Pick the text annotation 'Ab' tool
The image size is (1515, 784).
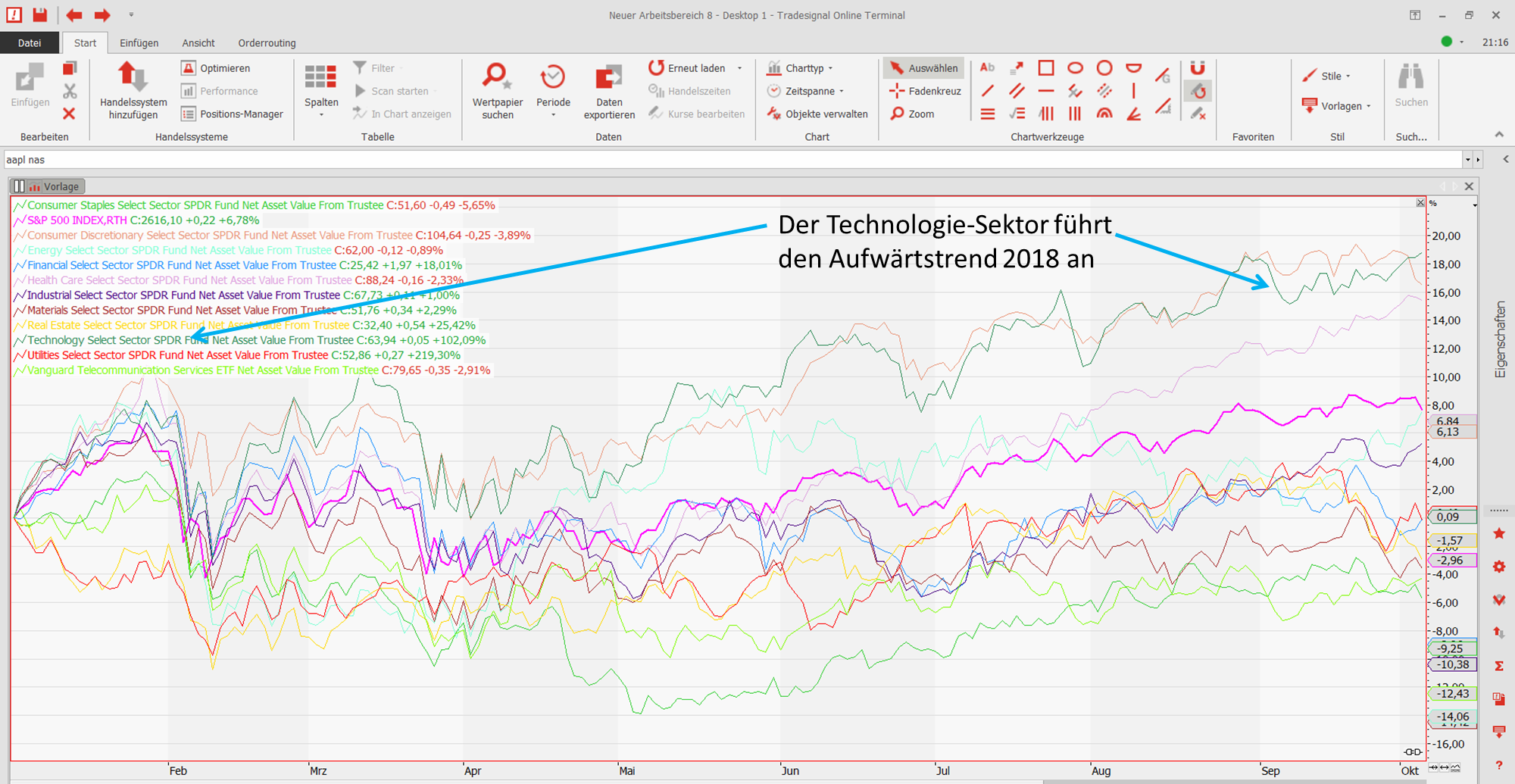(x=987, y=68)
